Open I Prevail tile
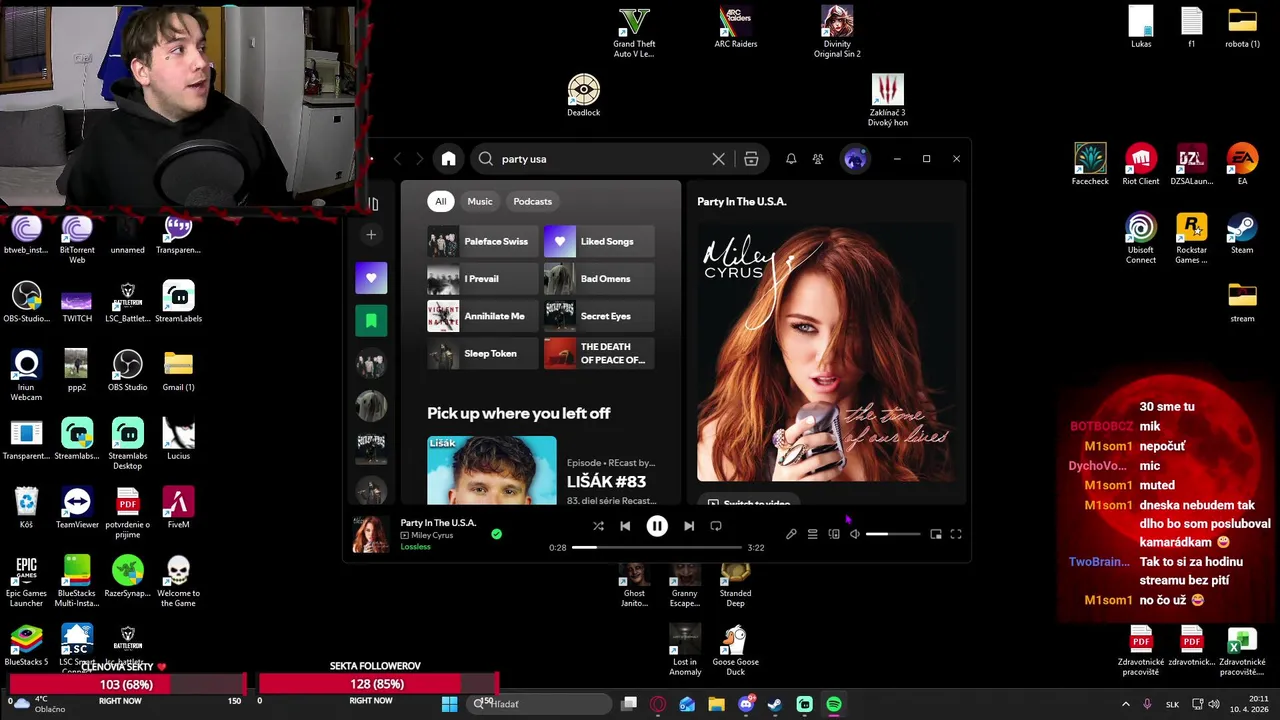Screen dimensions: 1280x720 tap(482, 279)
